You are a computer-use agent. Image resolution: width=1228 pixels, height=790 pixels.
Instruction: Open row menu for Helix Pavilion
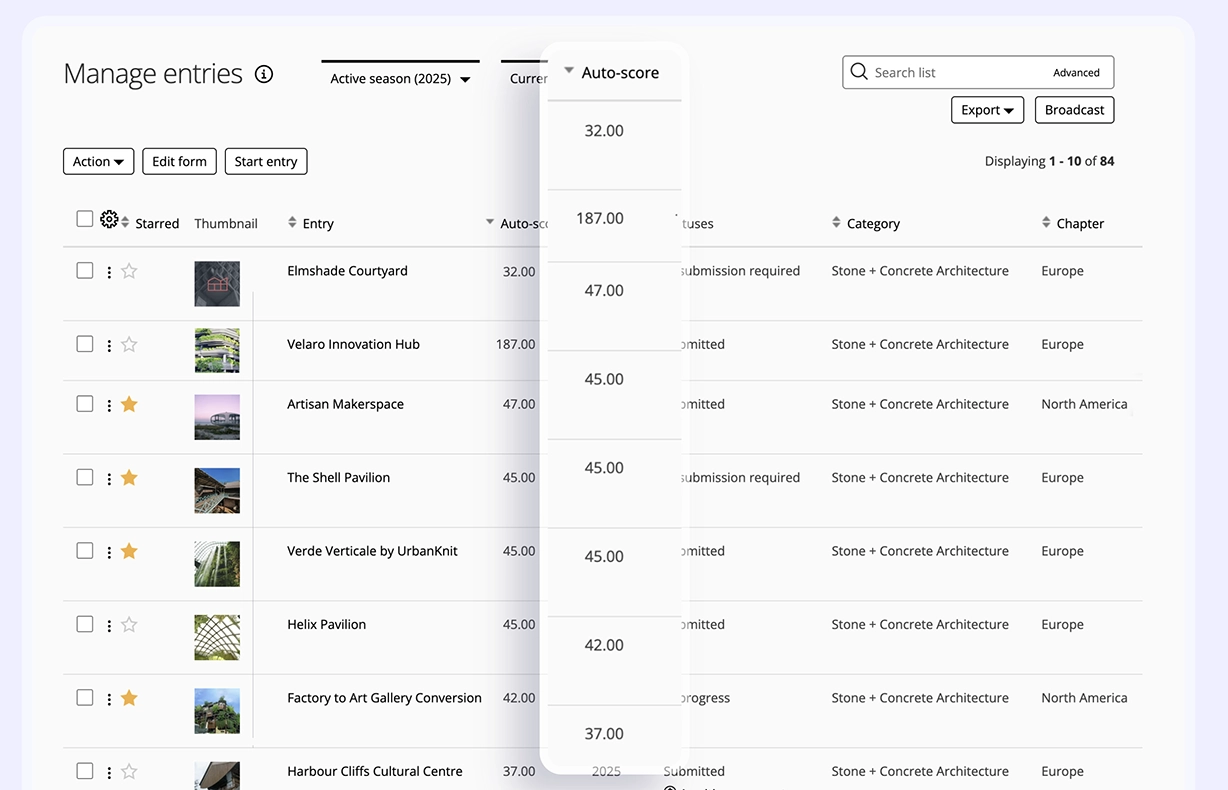109,626
